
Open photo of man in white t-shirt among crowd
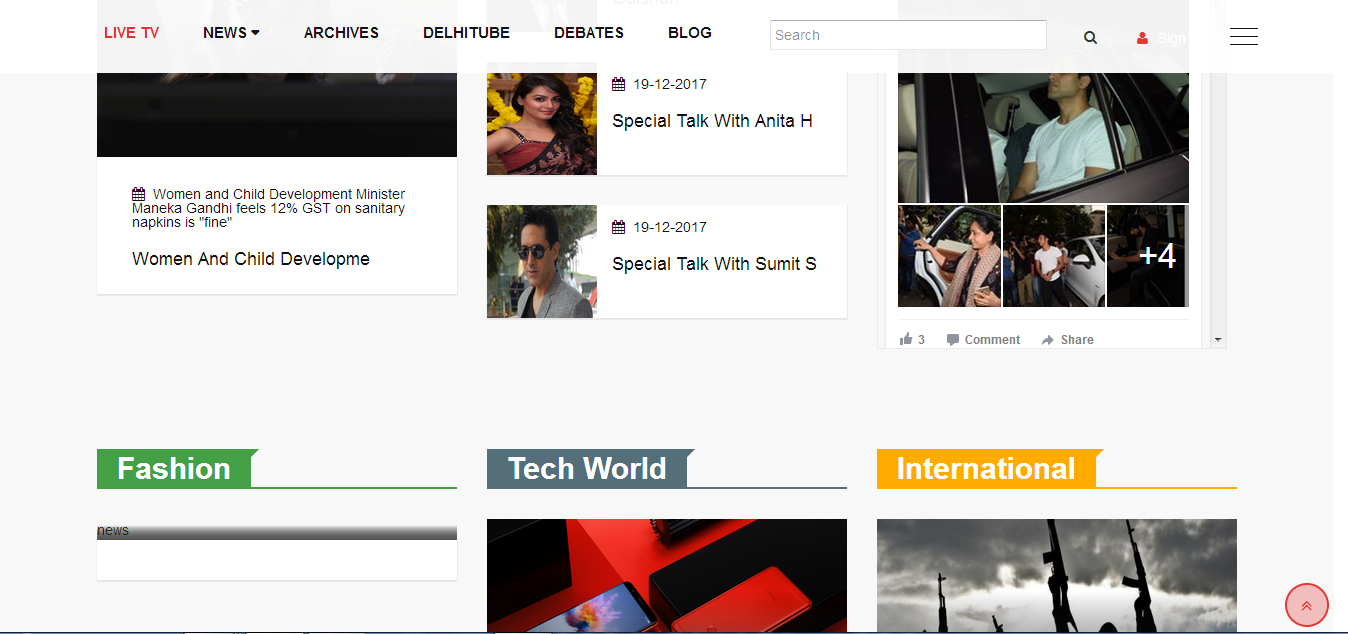pos(1054,256)
